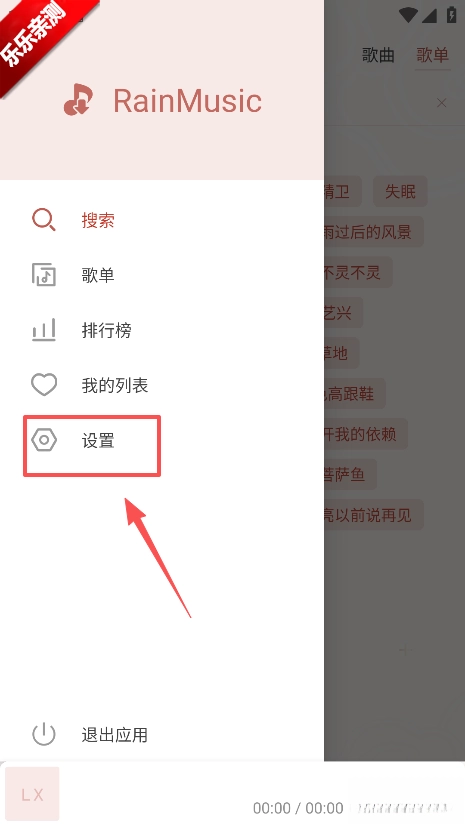Switch to the 歌单 tab at top
Viewport: 465px width, 826px height.
[x=432, y=55]
